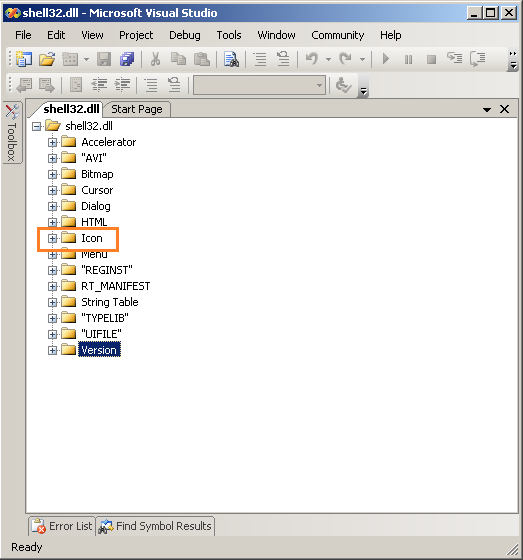Image resolution: width=523 pixels, height=560 pixels.
Task: Switch to the Start Page tab
Action: [x=137, y=109]
